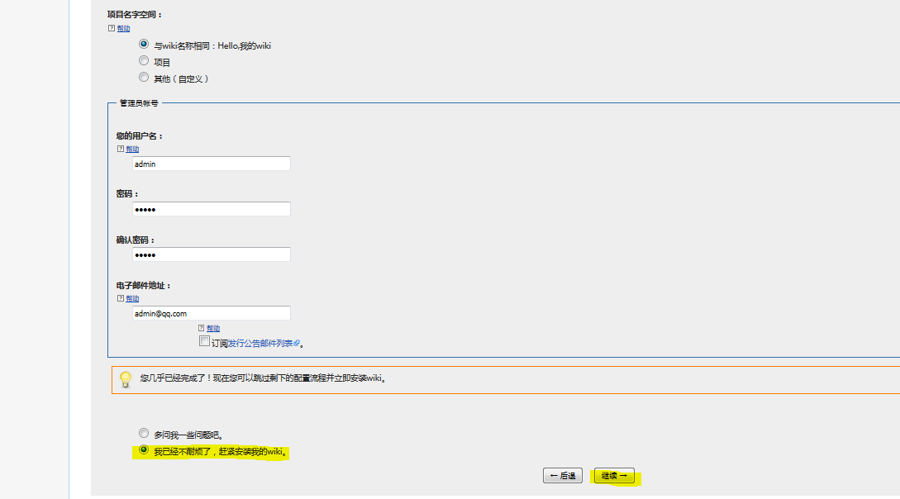Viewport: 900px width, 499px height.
Task: Click the lightbulb icon in the notice box
Action: coord(125,379)
